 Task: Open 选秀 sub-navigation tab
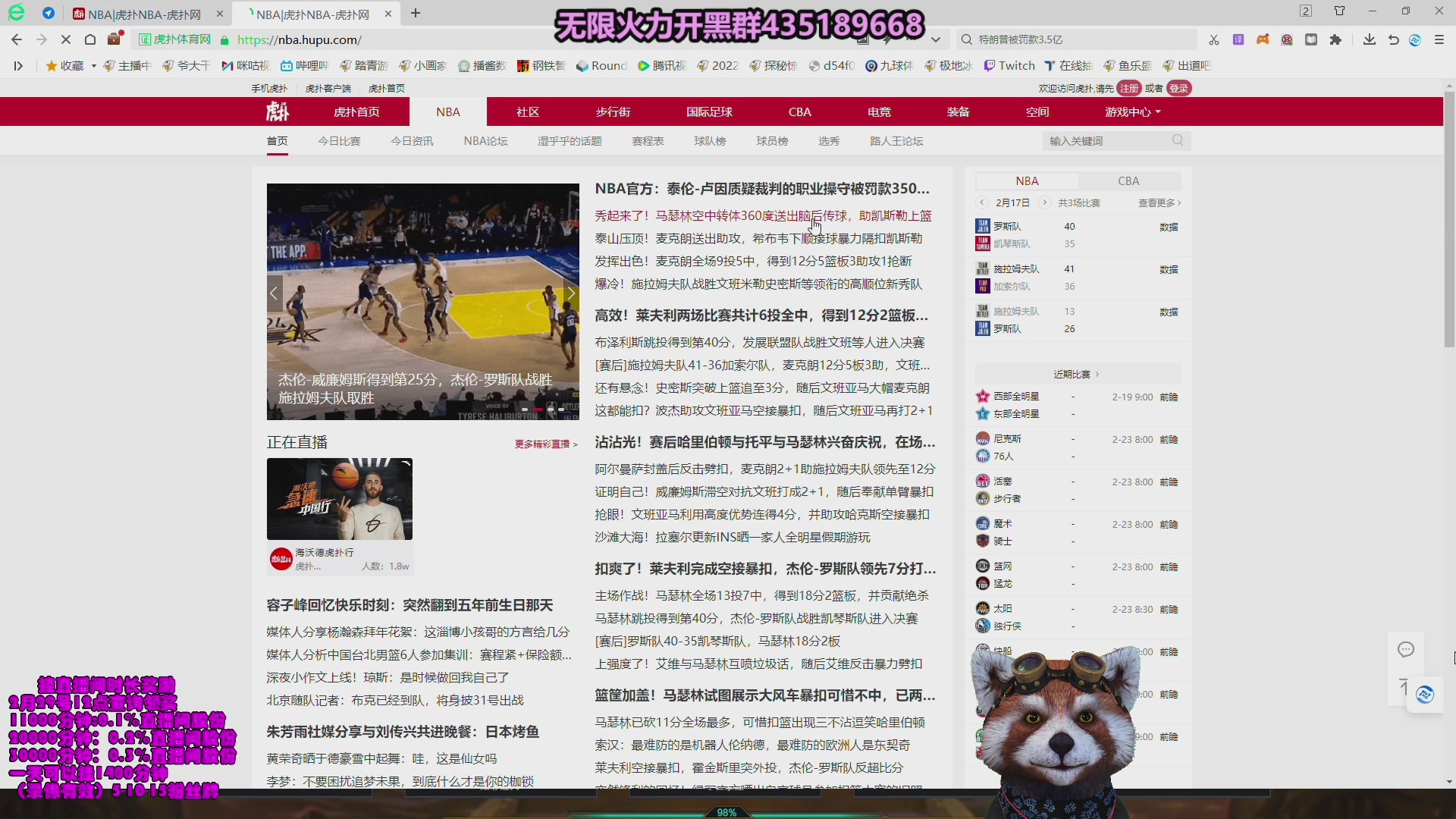point(829,141)
